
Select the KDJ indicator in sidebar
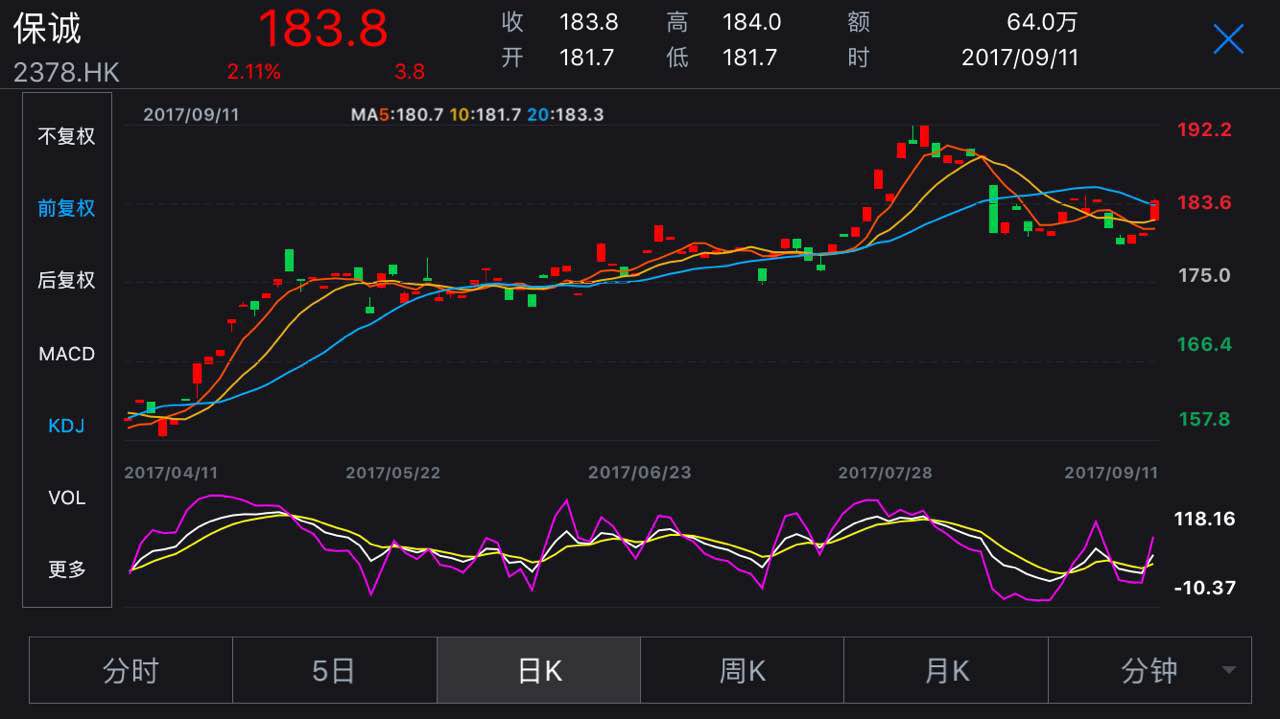pyautogui.click(x=66, y=425)
